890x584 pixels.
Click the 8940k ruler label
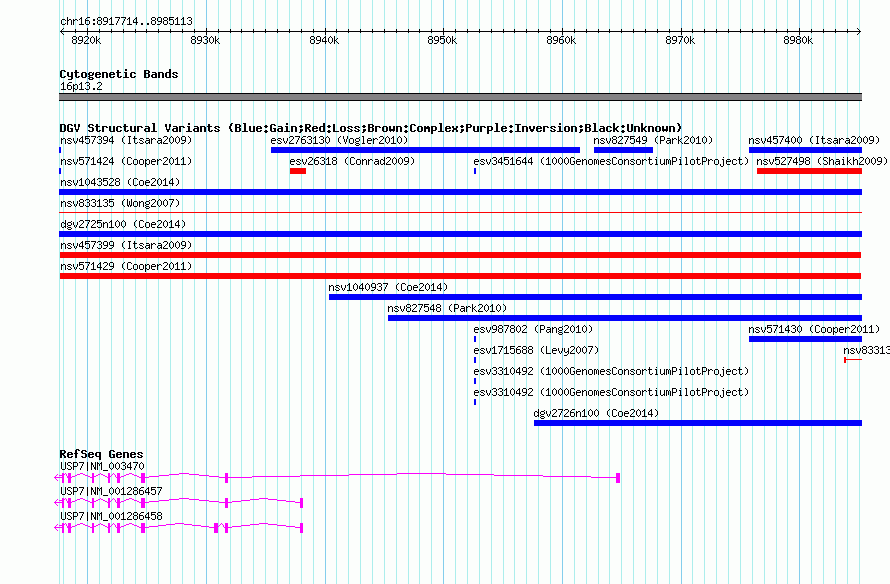(324, 40)
